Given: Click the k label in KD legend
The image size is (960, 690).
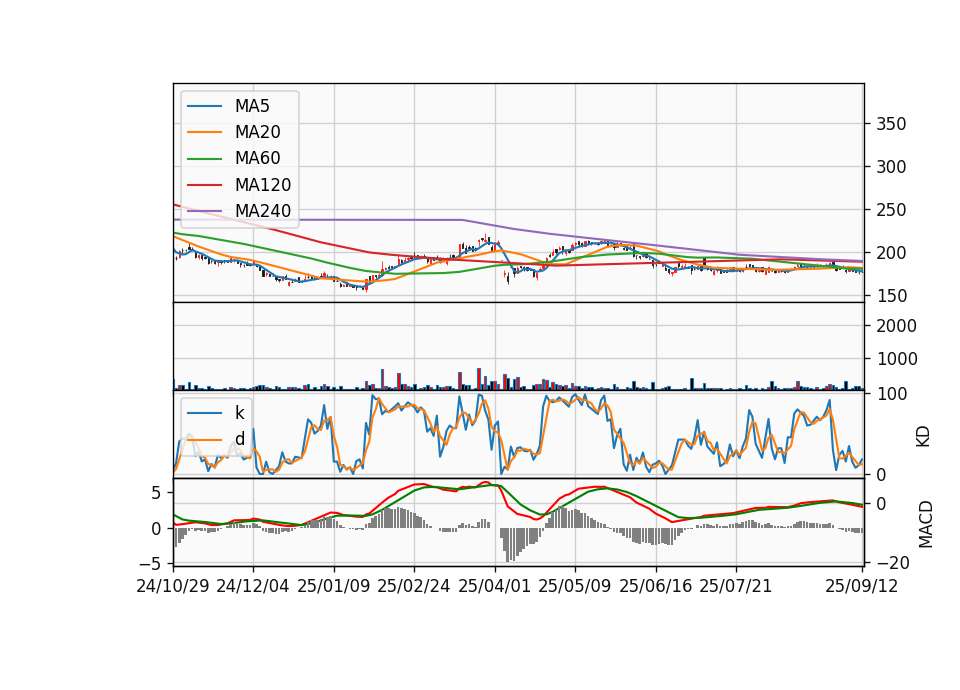Looking at the screenshot, I should 239,413.
